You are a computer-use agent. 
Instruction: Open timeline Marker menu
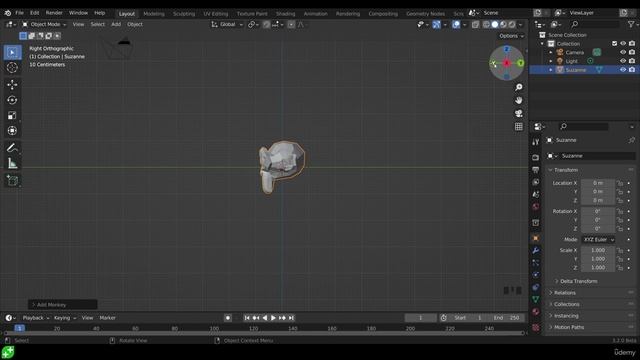pyautogui.click(x=107, y=318)
